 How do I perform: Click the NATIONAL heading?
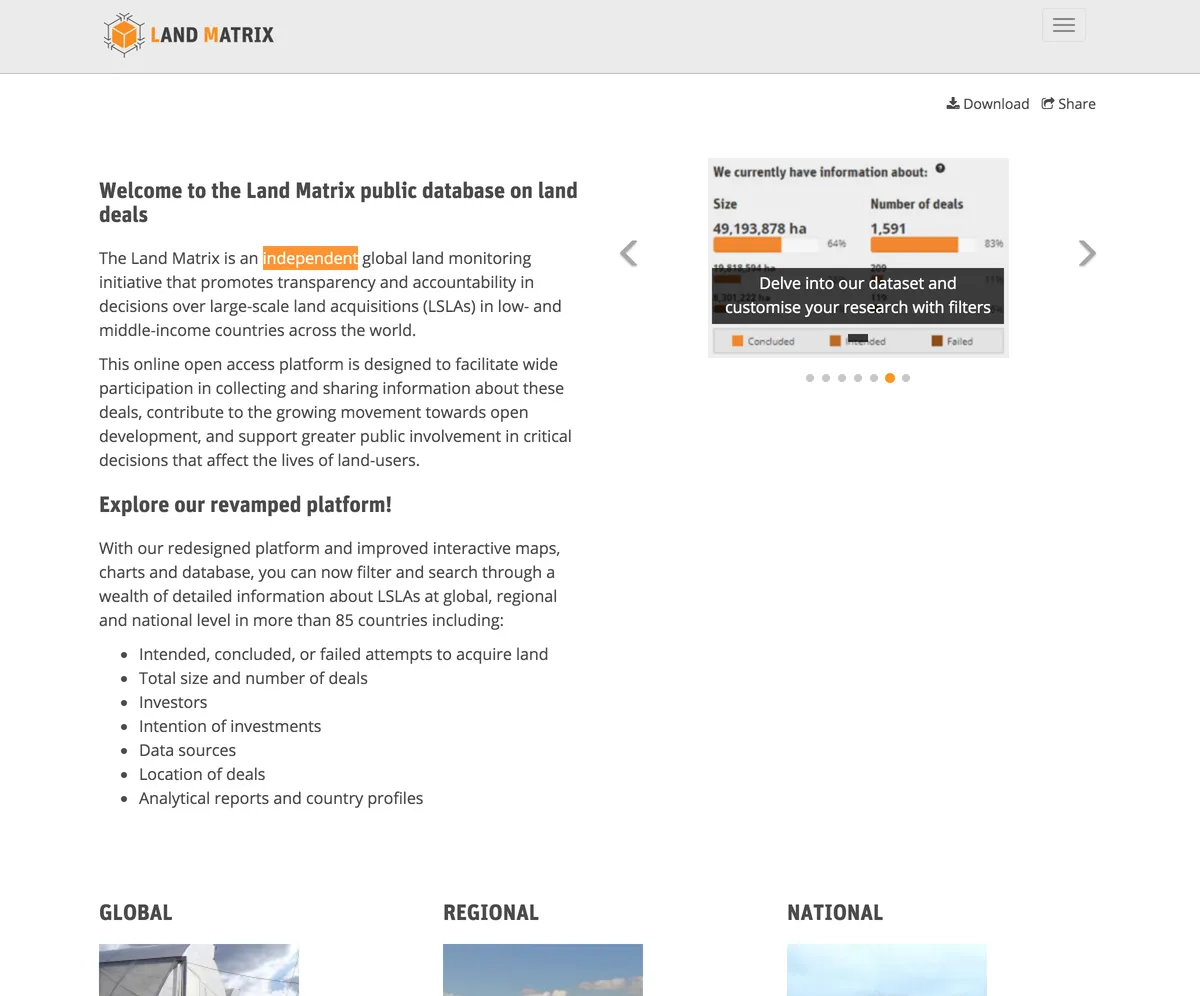(835, 912)
